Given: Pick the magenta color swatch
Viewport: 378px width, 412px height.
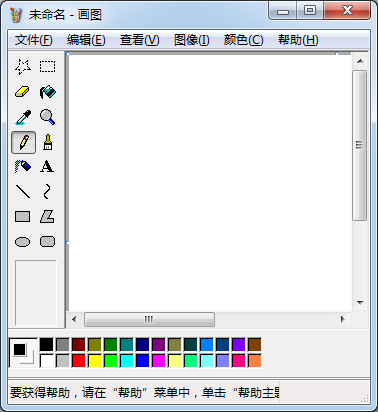Looking at the screenshot, I should point(159,361).
